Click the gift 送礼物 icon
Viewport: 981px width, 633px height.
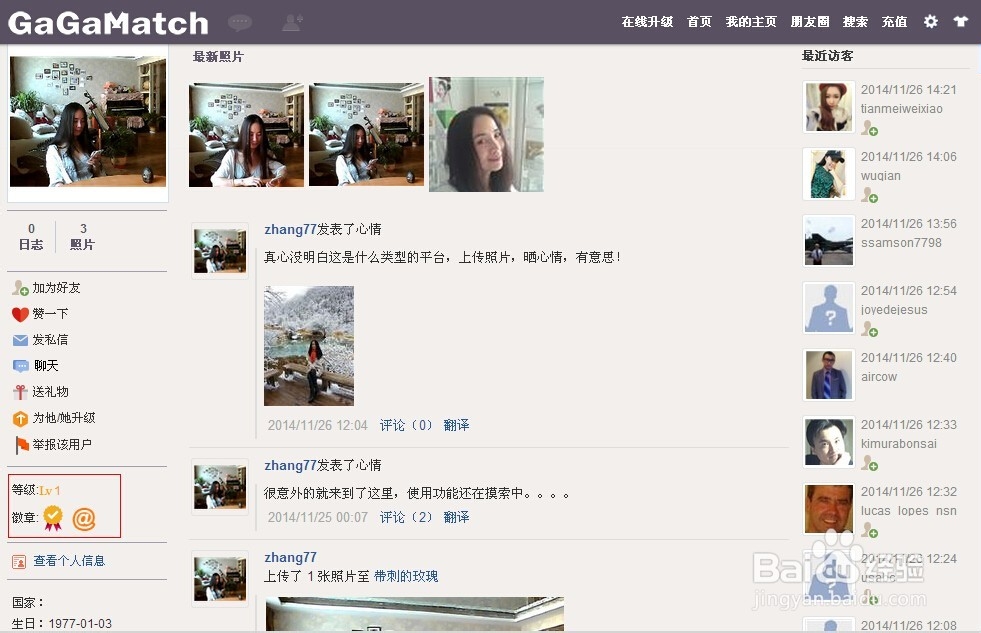(20, 392)
